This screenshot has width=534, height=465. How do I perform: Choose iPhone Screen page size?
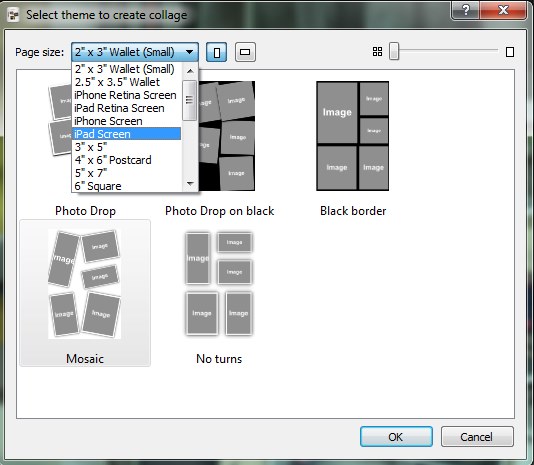[x=126, y=121]
